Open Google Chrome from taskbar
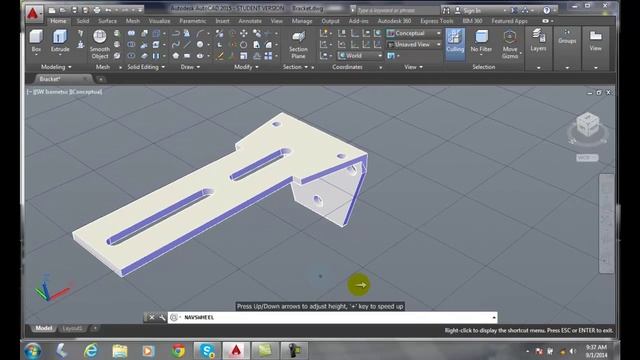The width and height of the screenshot is (640, 360). pyautogui.click(x=178, y=351)
